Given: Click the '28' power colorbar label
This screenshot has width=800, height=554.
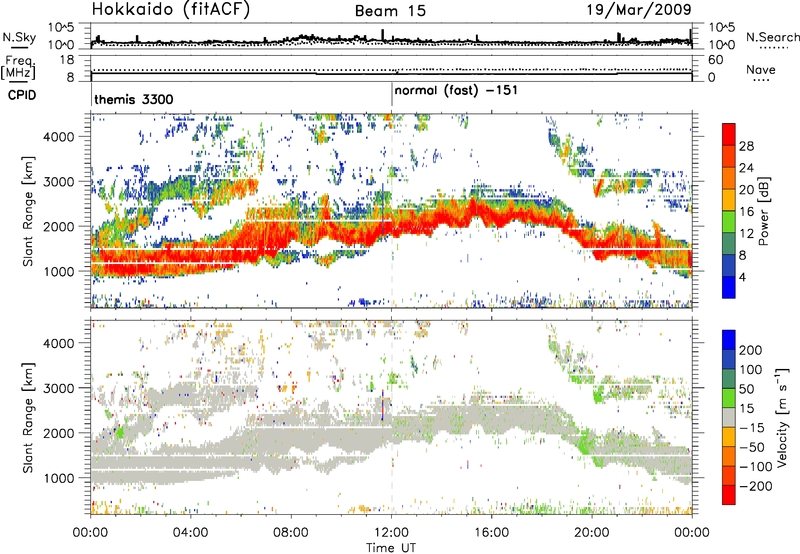Looking at the screenshot, I should 746,146.
